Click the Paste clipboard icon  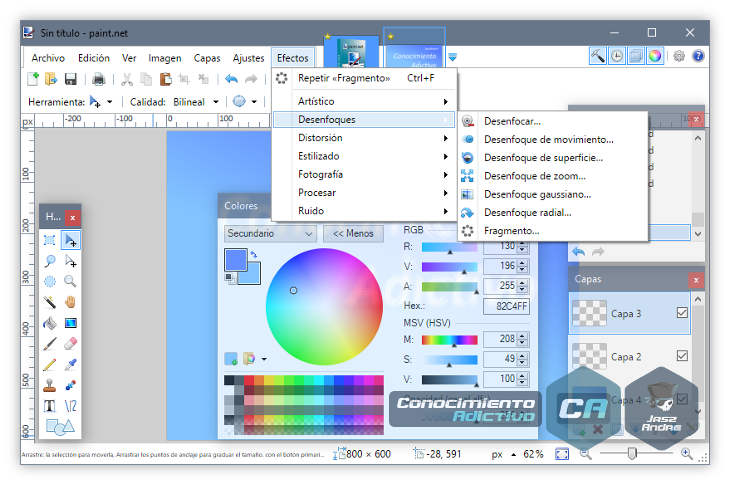tap(165, 79)
